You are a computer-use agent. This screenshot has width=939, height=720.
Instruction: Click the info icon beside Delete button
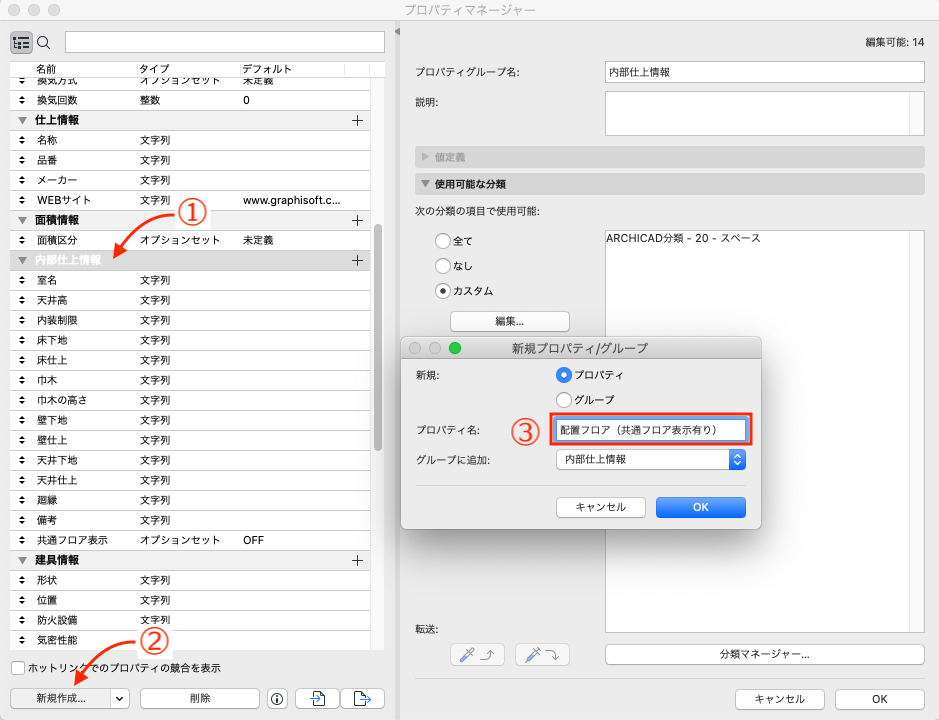pos(277,698)
